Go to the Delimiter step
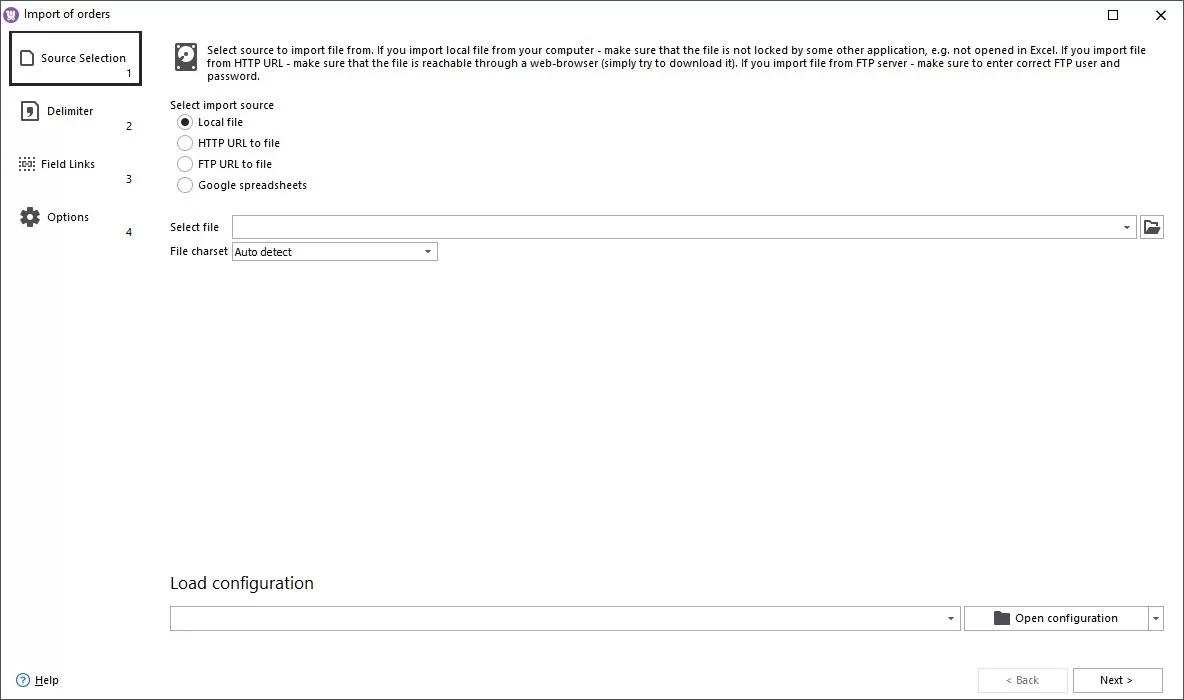The image size is (1184, 700). tap(69, 111)
